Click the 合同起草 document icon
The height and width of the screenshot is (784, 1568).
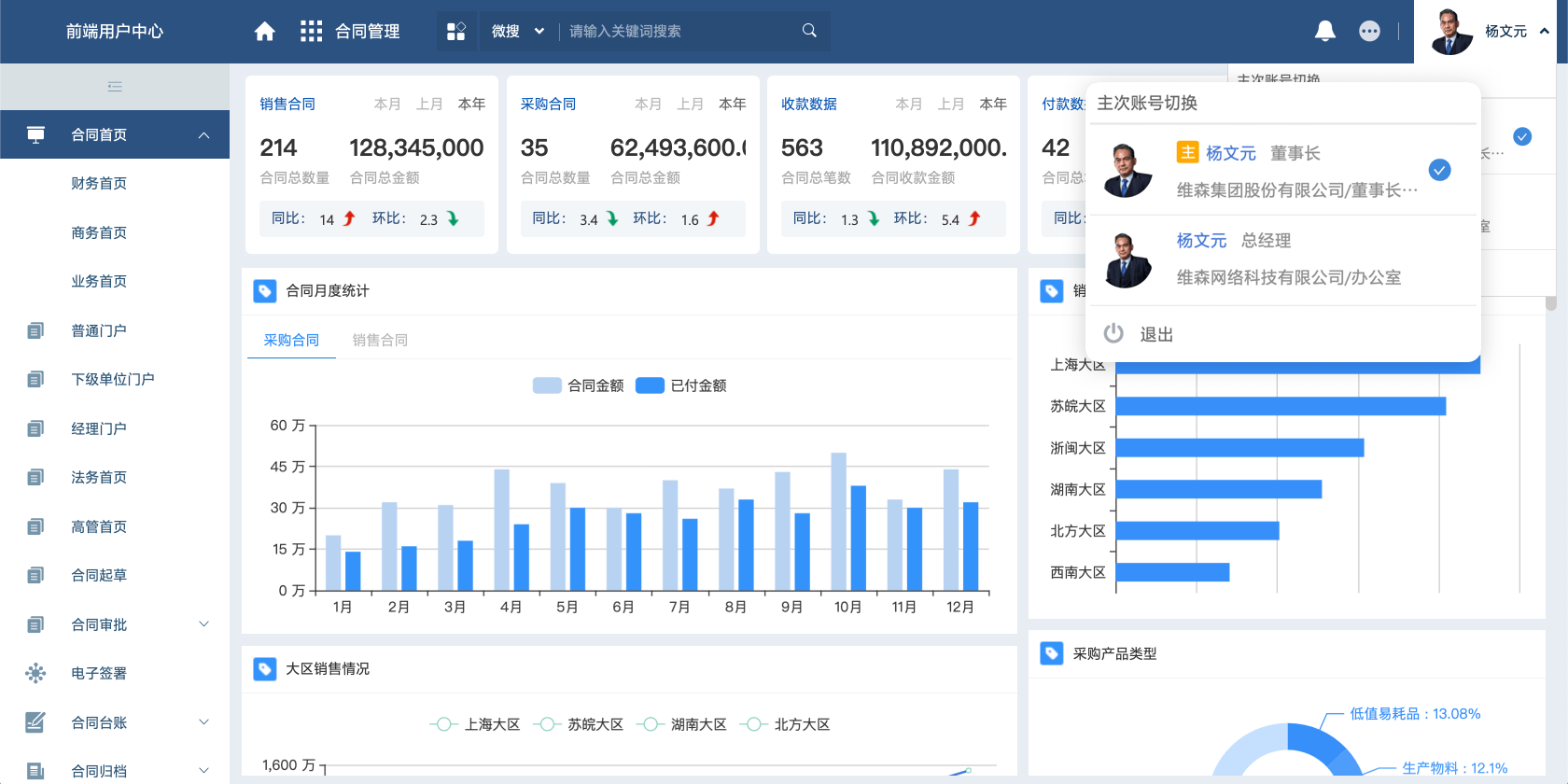pos(35,575)
